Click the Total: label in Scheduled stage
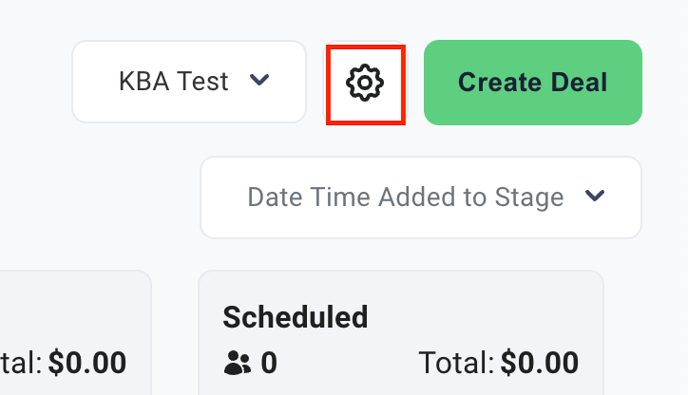This screenshot has height=395, width=688. click(456, 363)
